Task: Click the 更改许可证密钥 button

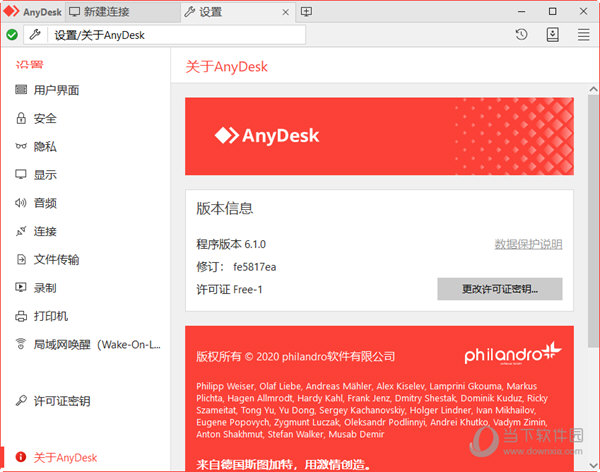Action: [500, 289]
